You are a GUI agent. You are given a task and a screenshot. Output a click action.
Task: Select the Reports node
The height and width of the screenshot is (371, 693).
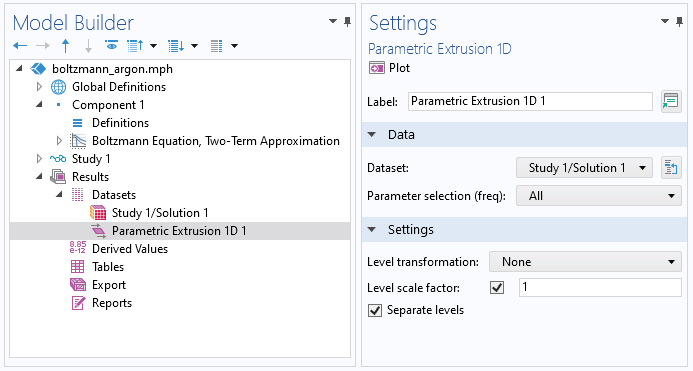pos(112,303)
